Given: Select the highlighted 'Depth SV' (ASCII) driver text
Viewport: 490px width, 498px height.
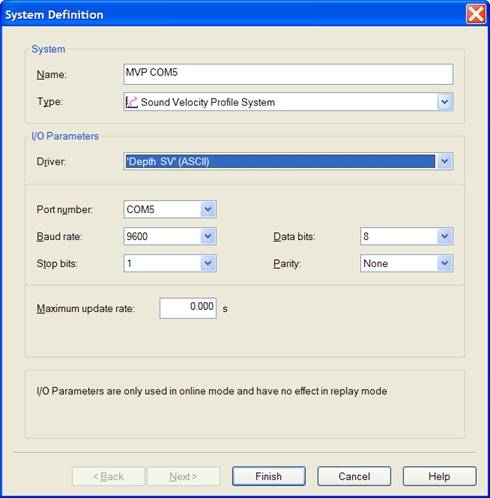Looking at the screenshot, I should (x=168, y=162).
